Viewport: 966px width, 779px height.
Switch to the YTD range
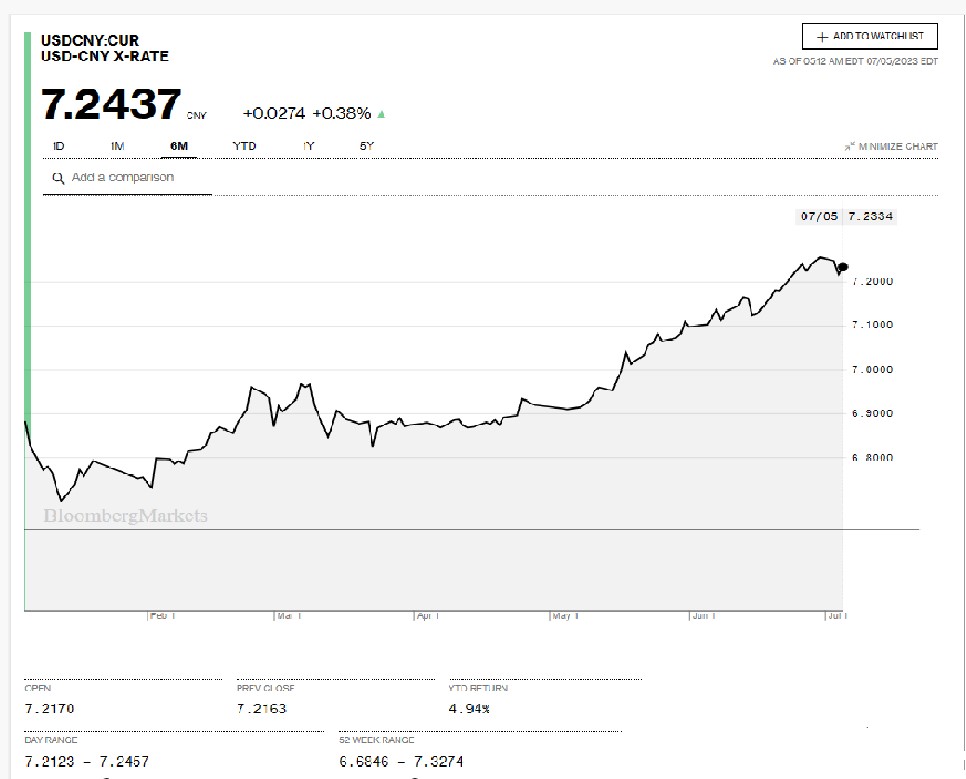(x=244, y=146)
